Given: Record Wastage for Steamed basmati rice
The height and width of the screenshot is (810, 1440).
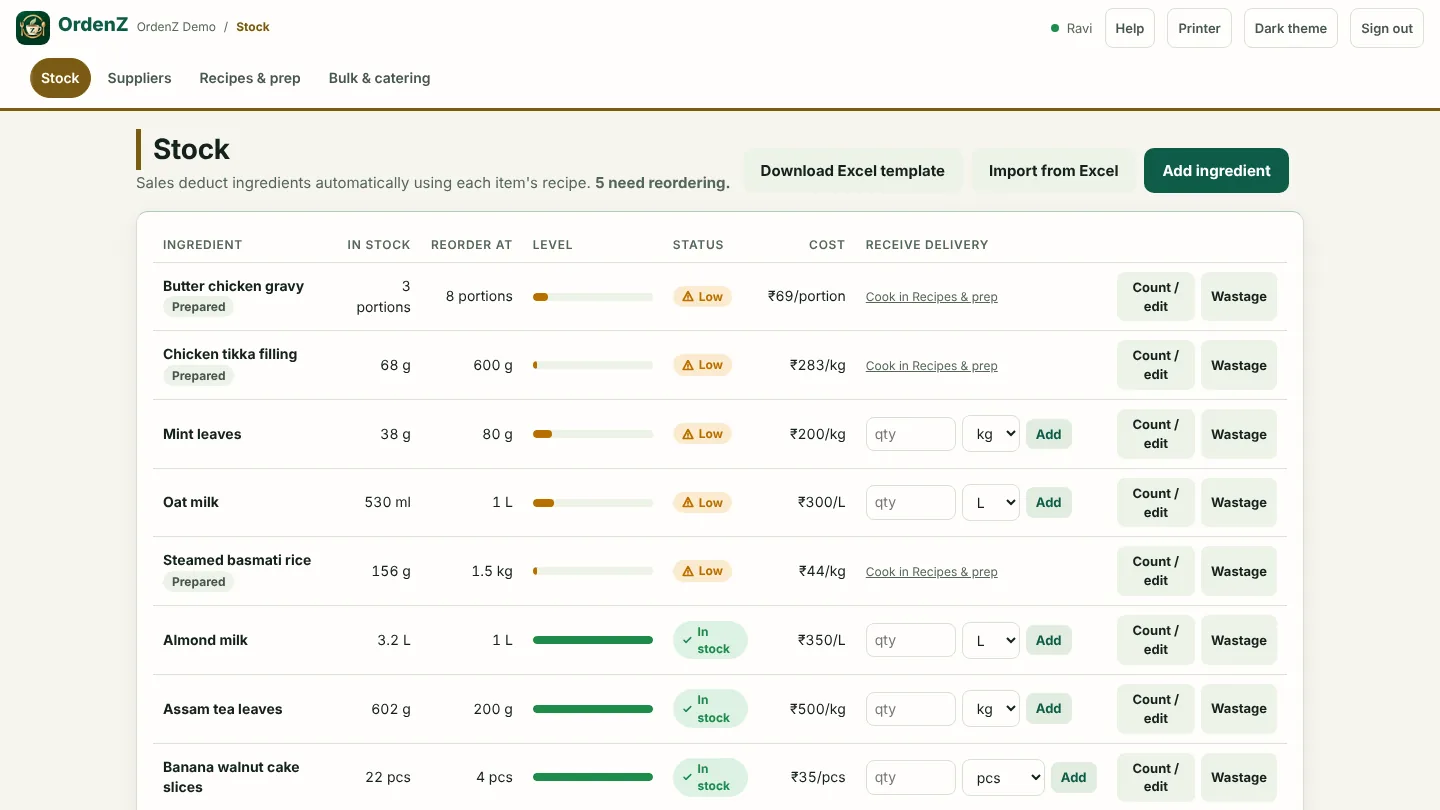Looking at the screenshot, I should point(1239,572).
